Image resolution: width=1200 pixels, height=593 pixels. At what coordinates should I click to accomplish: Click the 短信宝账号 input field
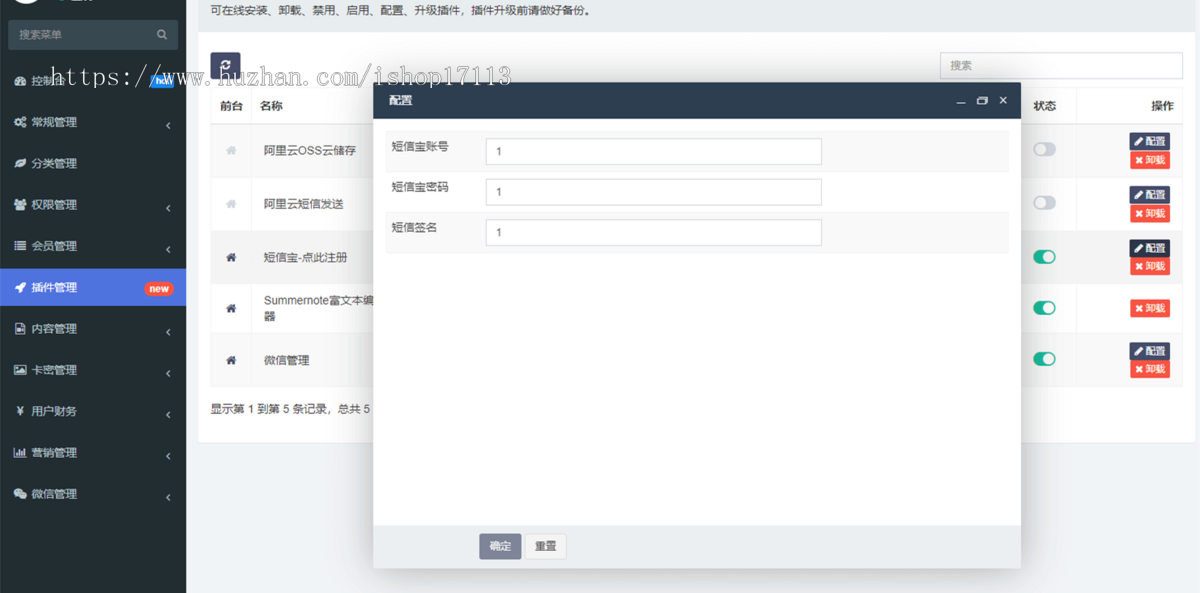coord(653,152)
